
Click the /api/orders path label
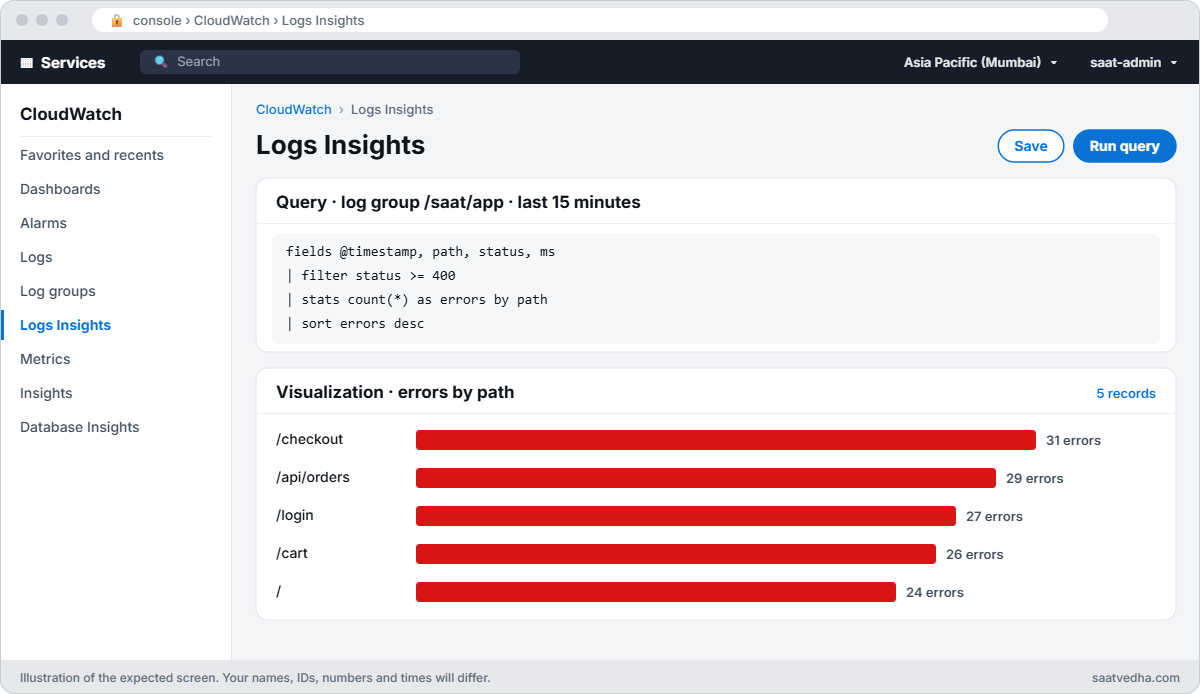pos(313,477)
